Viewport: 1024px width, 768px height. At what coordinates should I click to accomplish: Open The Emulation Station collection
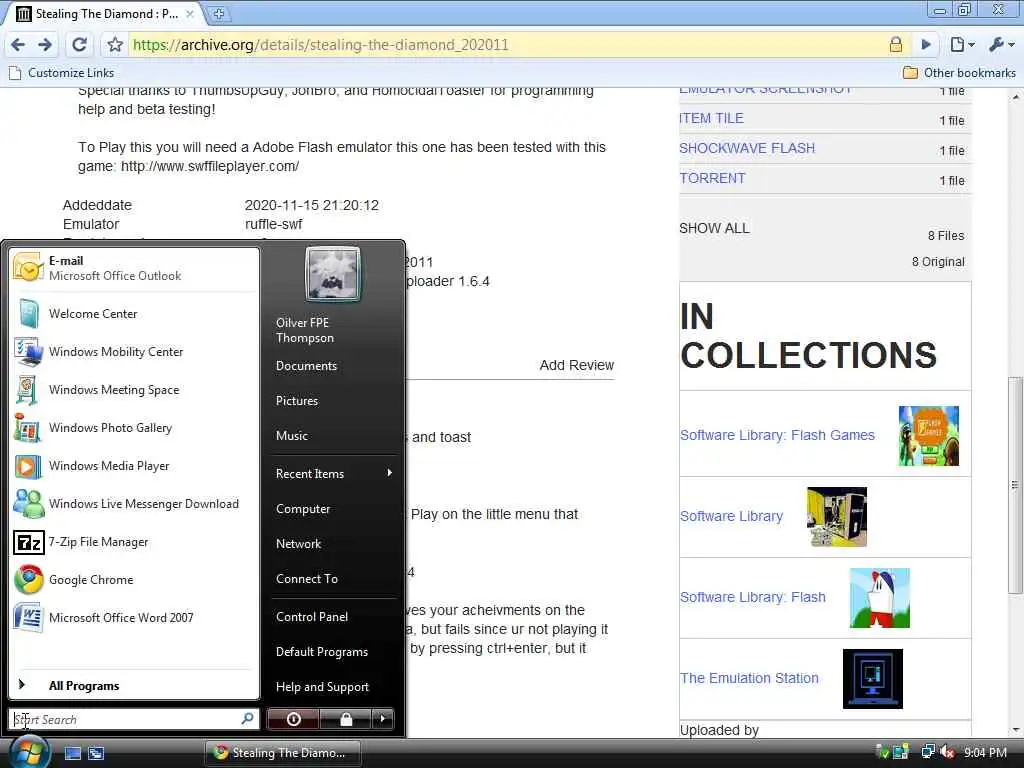(749, 678)
